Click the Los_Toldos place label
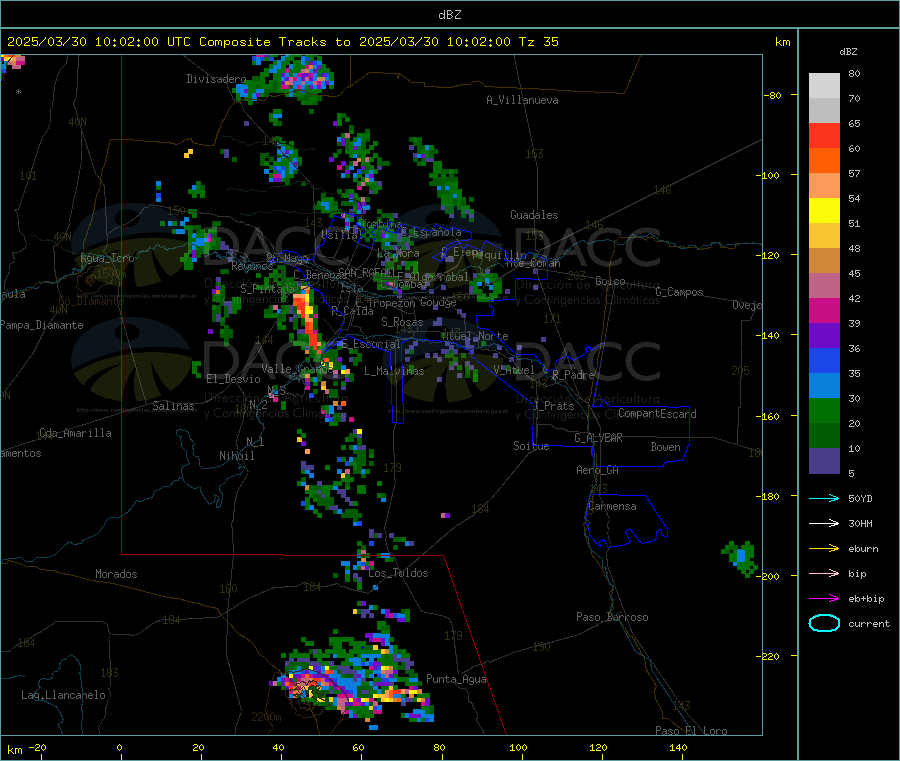 398,573
